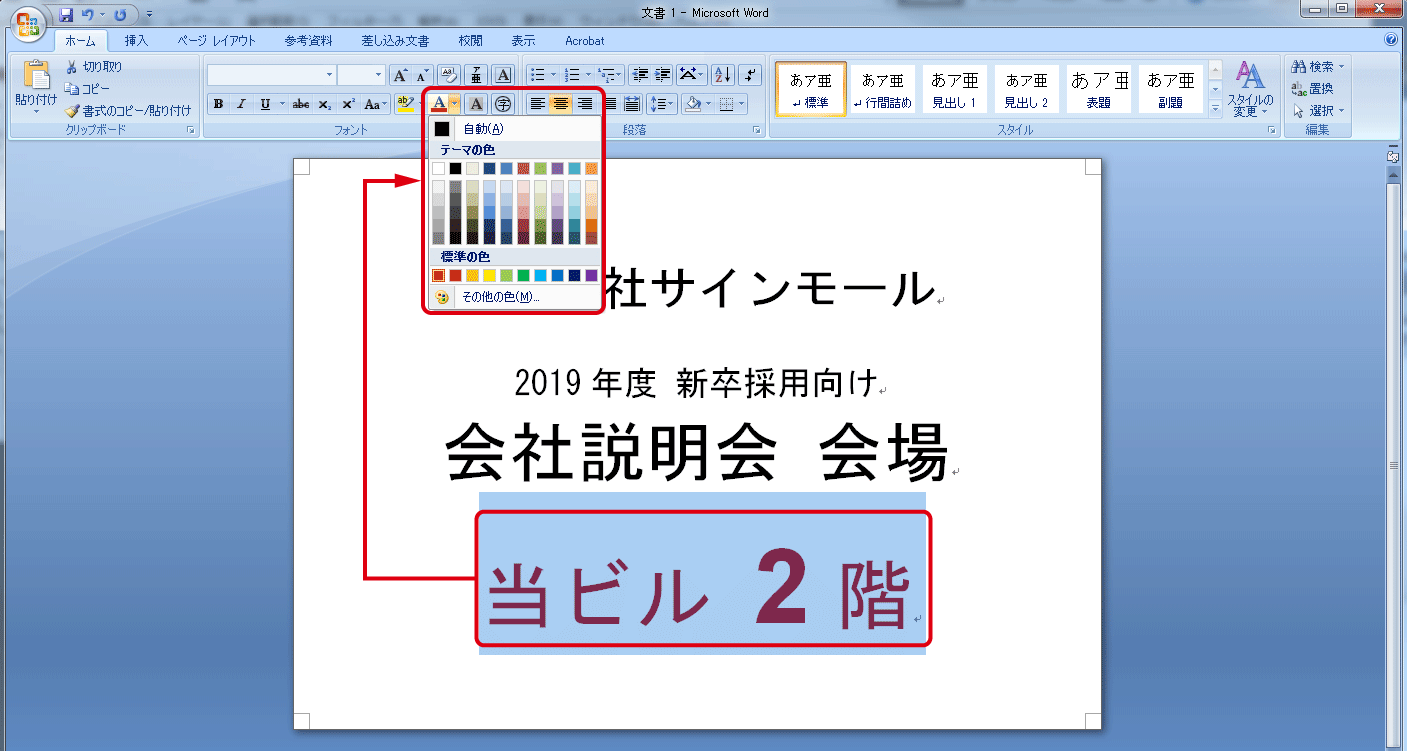This screenshot has width=1407, height=751.
Task: Enable numbered list formatting
Action: (574, 74)
